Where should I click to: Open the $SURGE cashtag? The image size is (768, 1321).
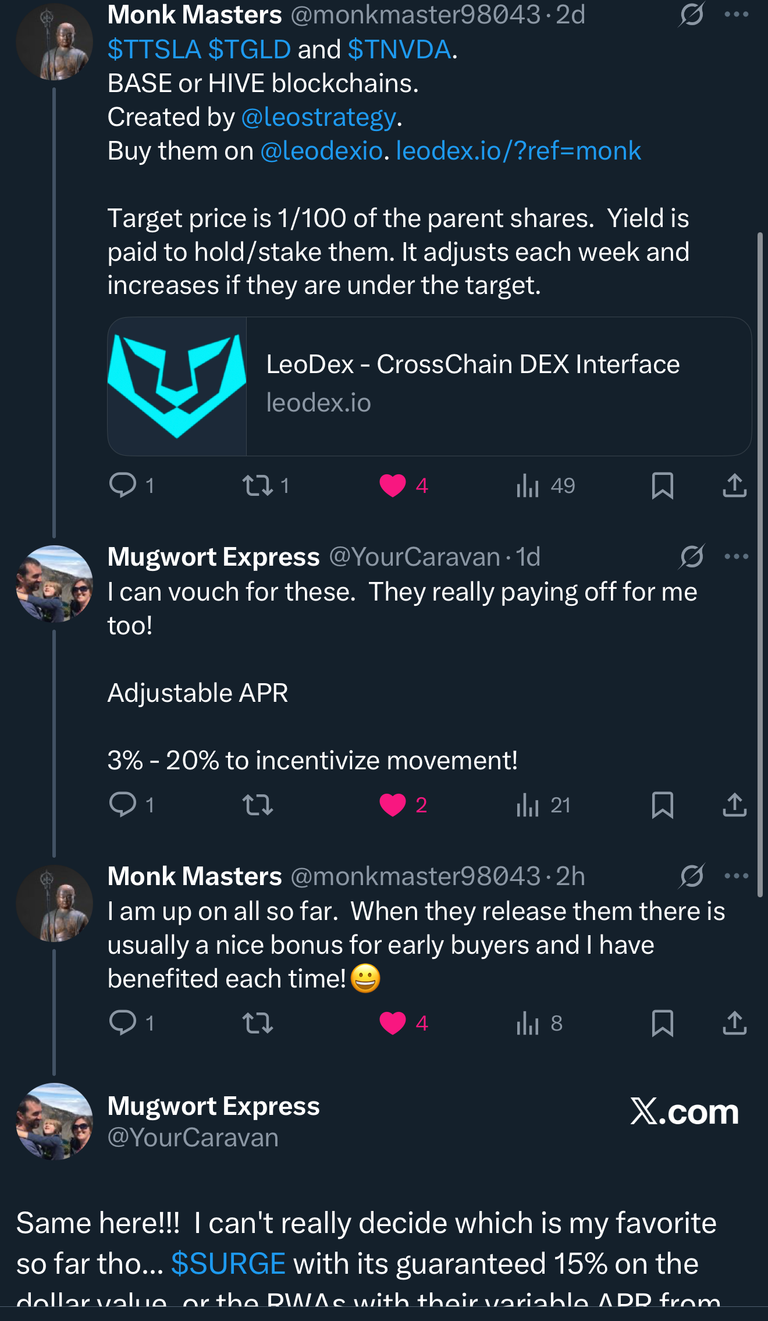pyautogui.click(x=228, y=1263)
